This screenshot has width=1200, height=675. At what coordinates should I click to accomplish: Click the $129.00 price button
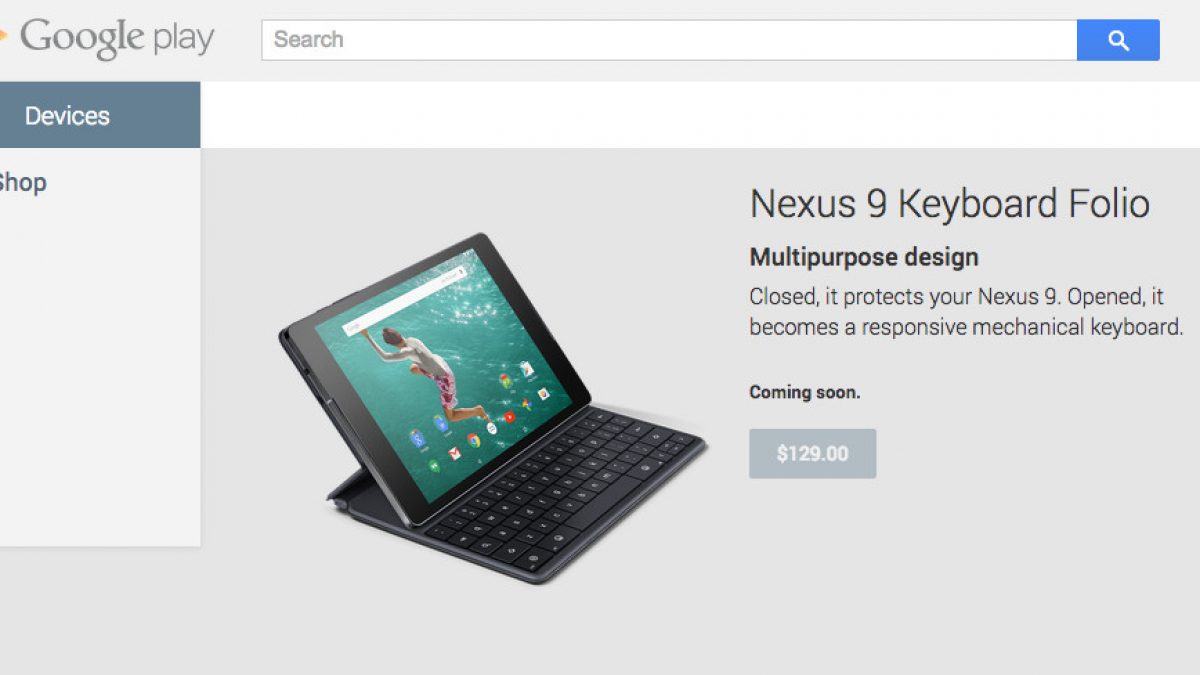click(812, 453)
